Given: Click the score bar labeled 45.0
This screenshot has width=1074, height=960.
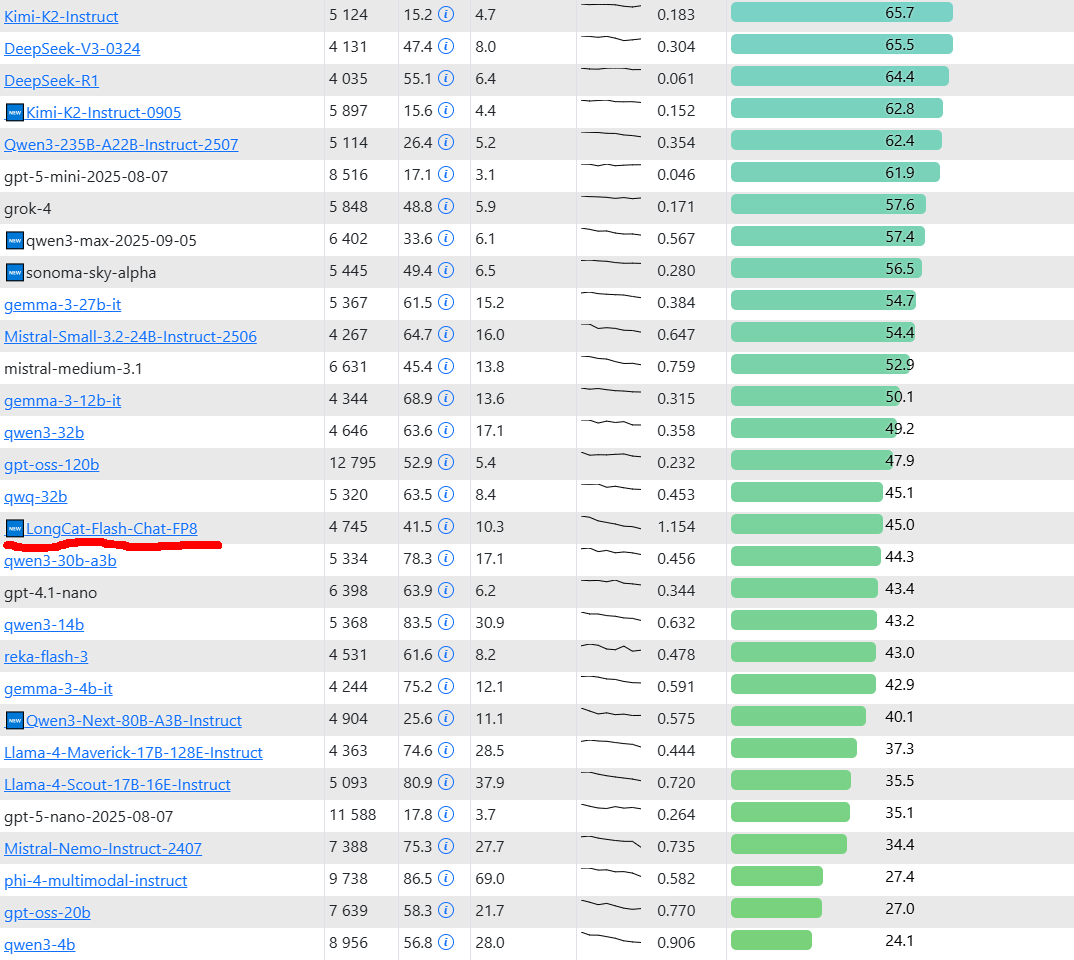Looking at the screenshot, I should pyautogui.click(x=807, y=525).
